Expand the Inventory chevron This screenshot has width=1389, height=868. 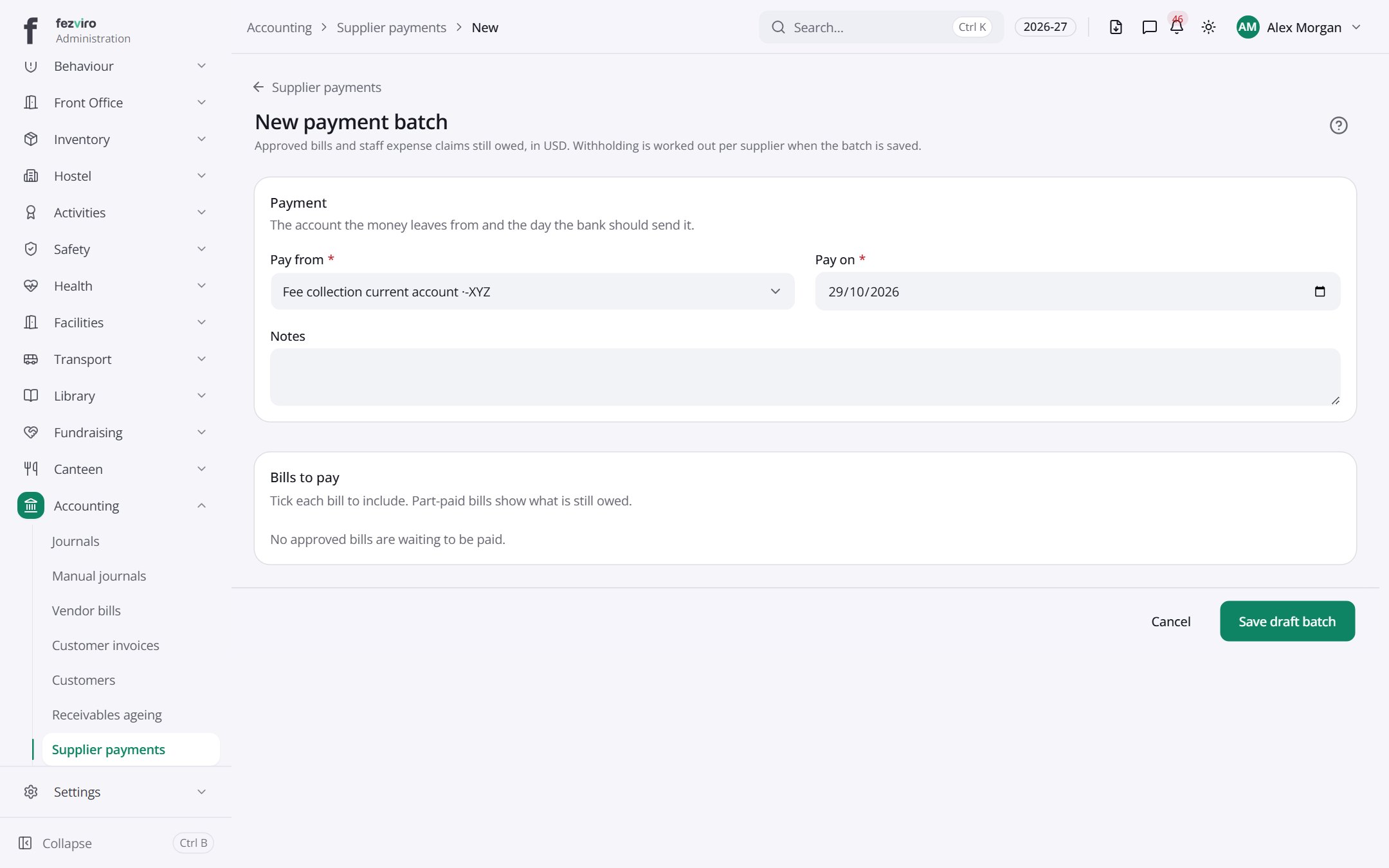pos(201,140)
